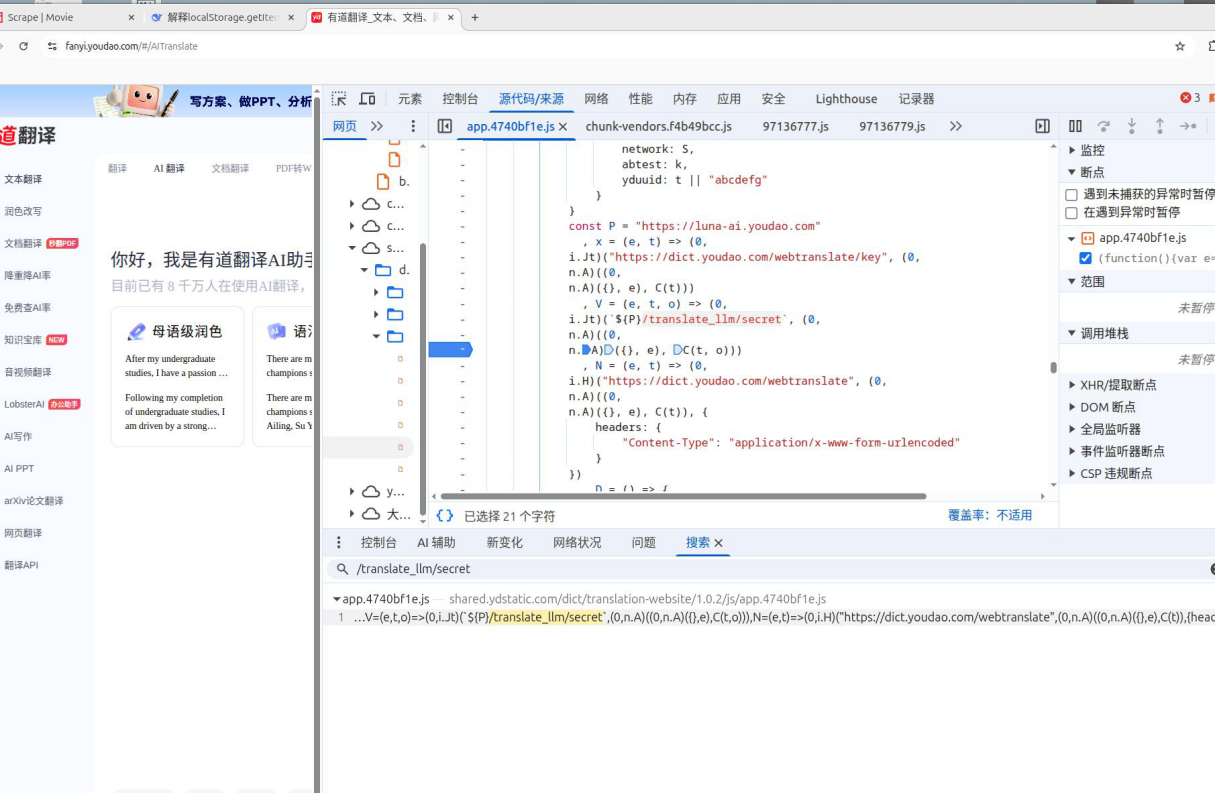Collapse the 监控 watch section
1215x793 pixels.
(x=1073, y=150)
